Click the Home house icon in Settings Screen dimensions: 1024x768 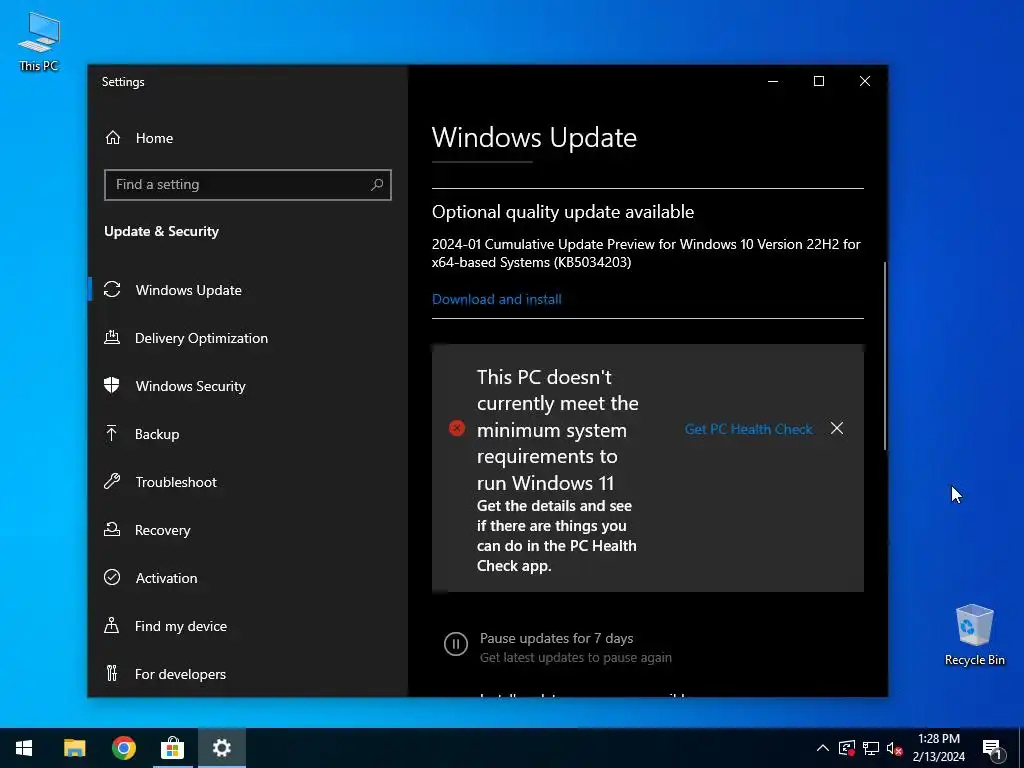point(113,138)
